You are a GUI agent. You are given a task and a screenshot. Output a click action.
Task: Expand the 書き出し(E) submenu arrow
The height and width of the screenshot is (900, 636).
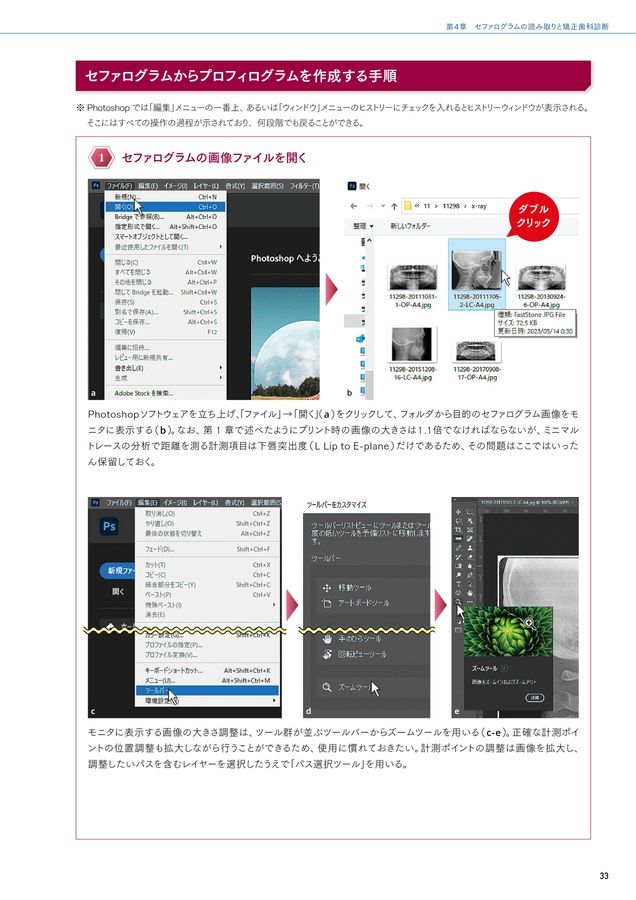(x=220, y=367)
